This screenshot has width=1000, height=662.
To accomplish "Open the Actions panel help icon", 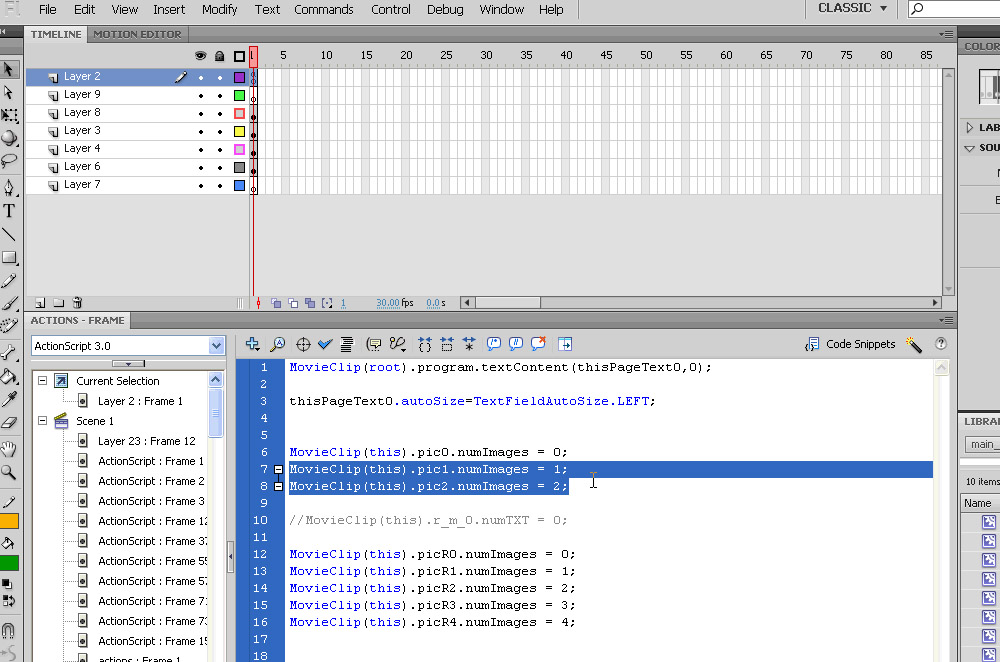I will click(x=940, y=344).
